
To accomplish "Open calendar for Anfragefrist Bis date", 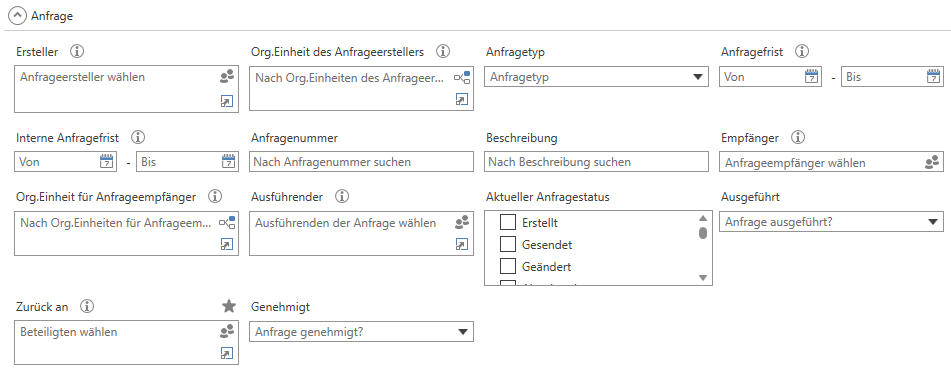I will 934,76.
